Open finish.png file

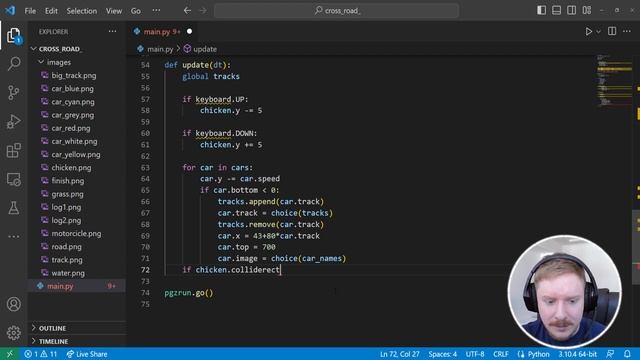click(67, 181)
